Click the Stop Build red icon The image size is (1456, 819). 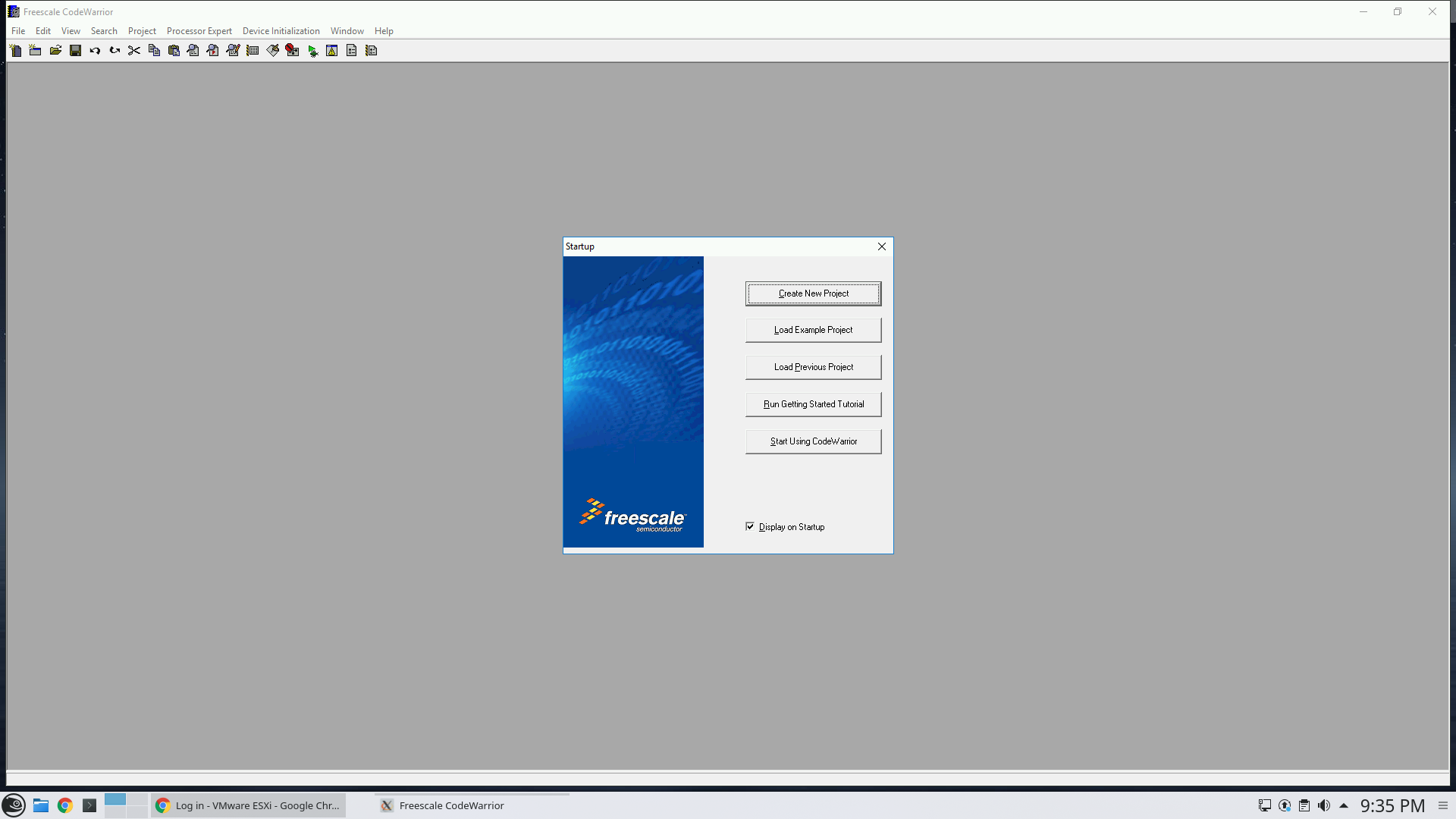tap(292, 51)
